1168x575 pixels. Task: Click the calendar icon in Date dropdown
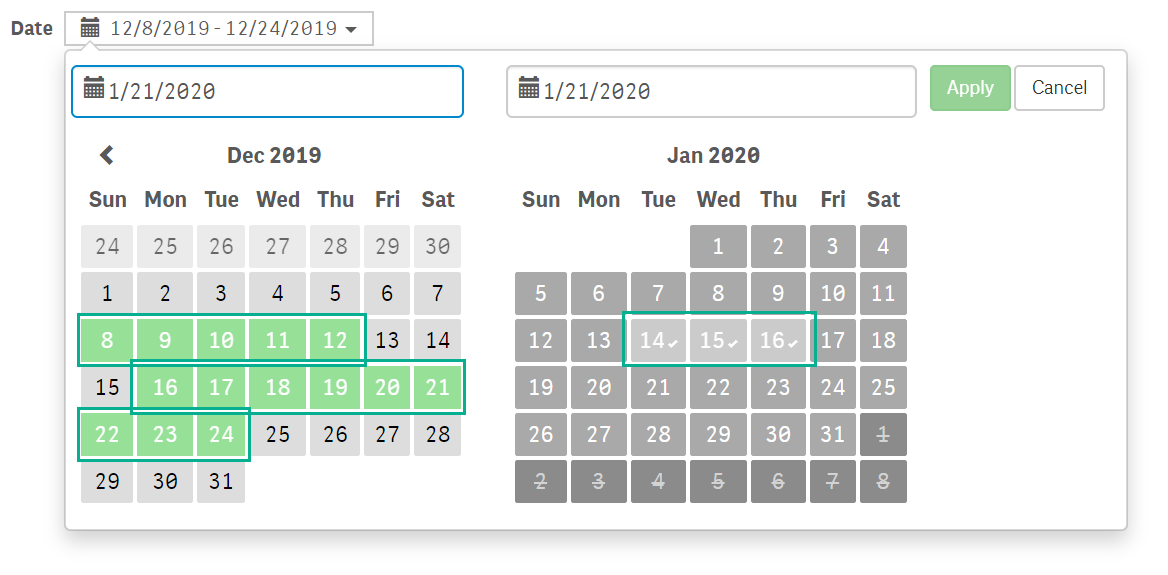90,29
